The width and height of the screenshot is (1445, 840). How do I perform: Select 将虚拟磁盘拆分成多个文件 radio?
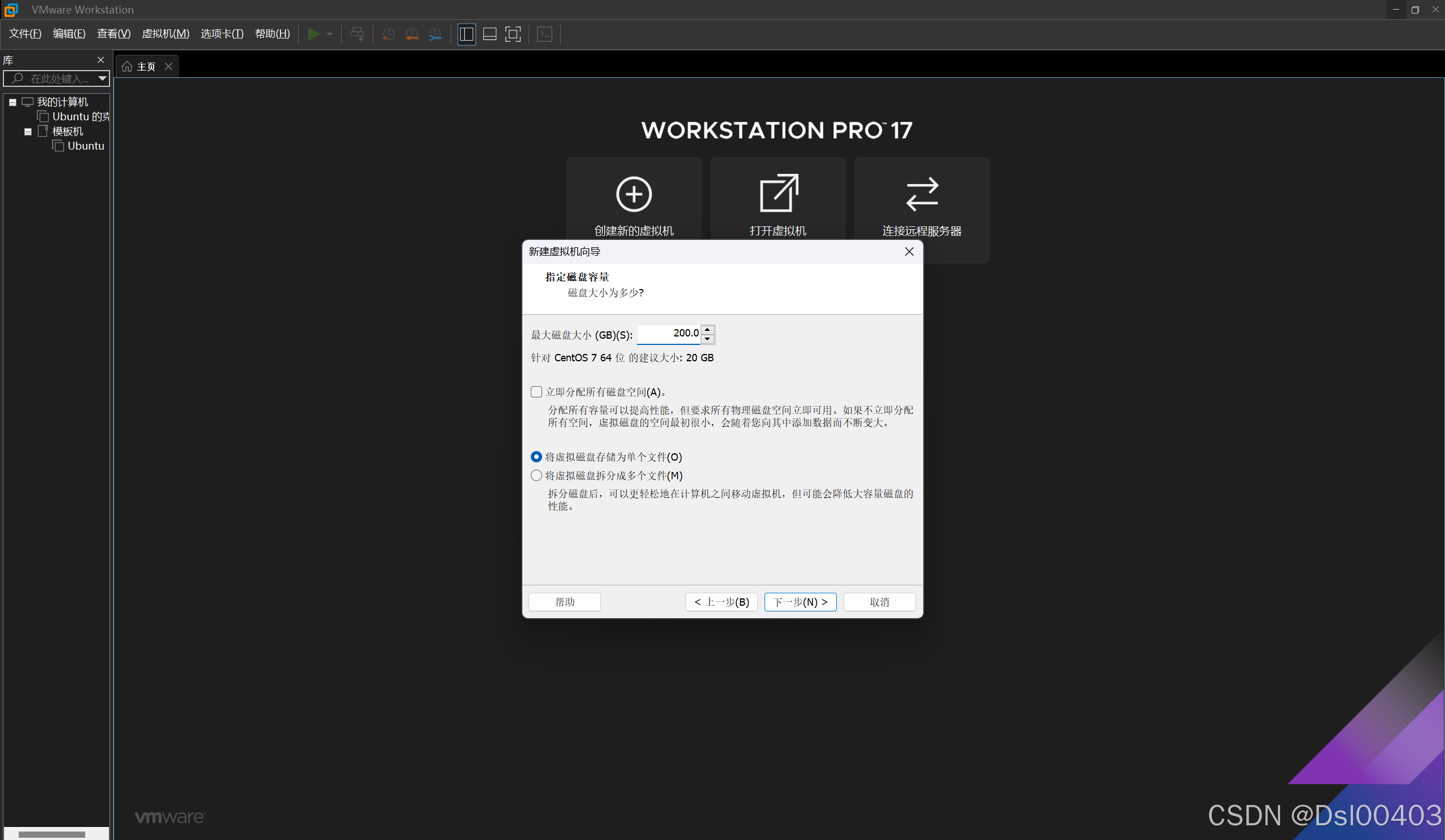tap(536, 475)
